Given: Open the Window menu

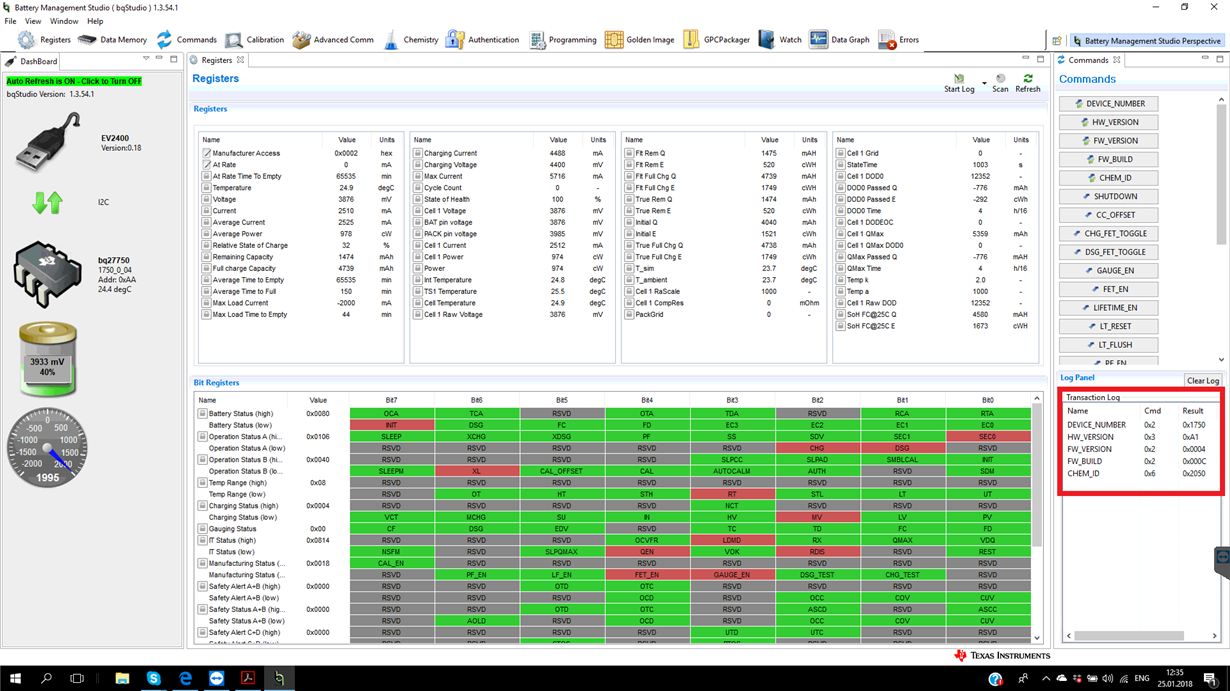Looking at the screenshot, I should [64, 21].
